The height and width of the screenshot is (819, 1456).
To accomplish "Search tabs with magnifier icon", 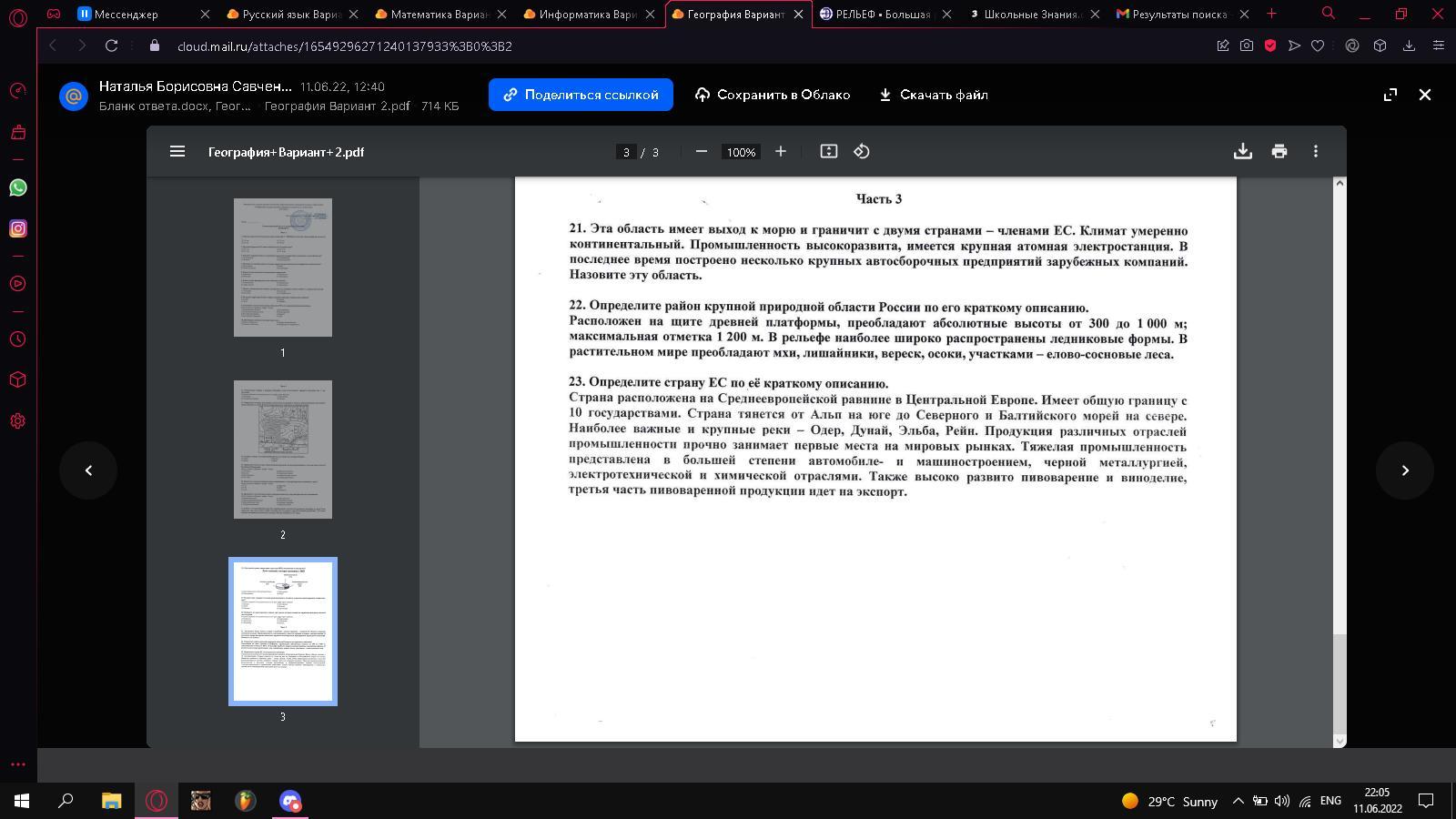I will [1329, 14].
